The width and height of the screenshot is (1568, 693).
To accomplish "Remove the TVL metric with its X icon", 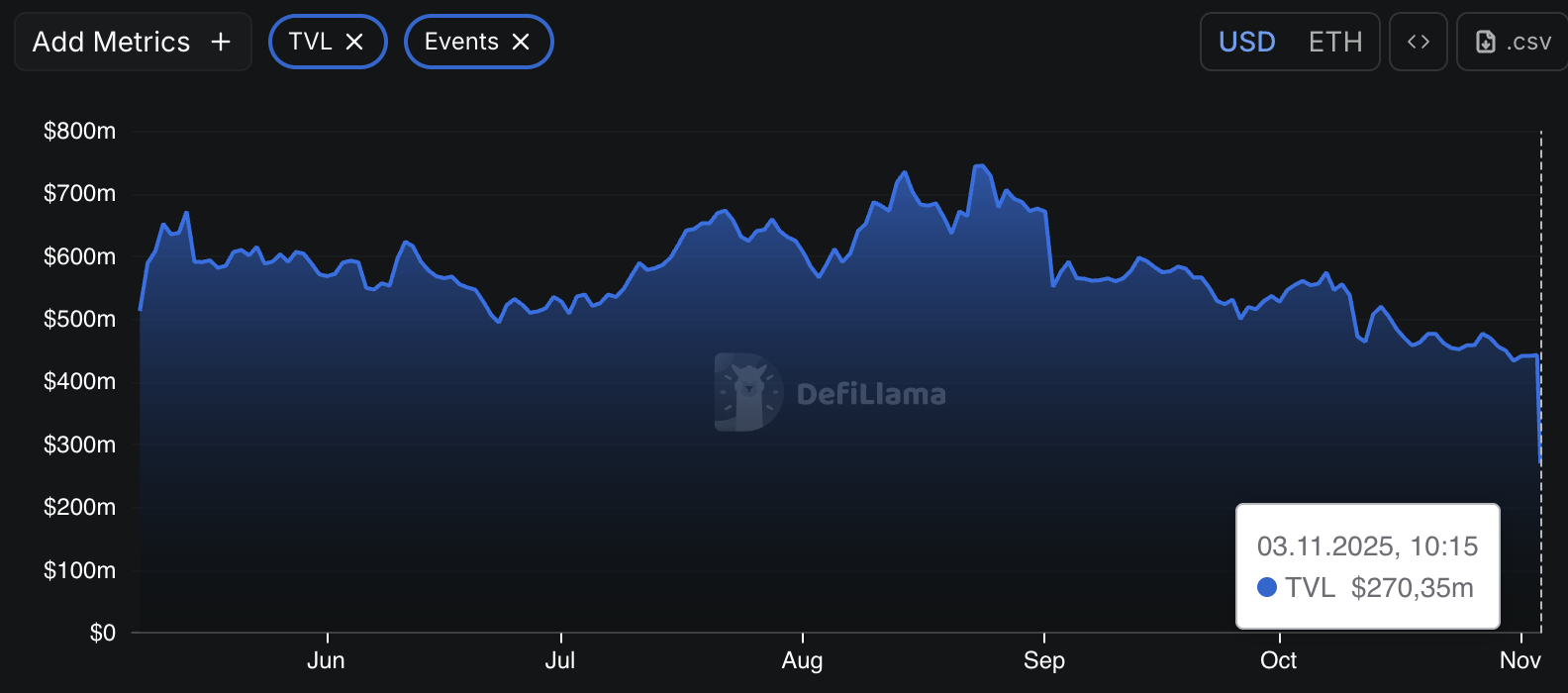I will [x=354, y=42].
